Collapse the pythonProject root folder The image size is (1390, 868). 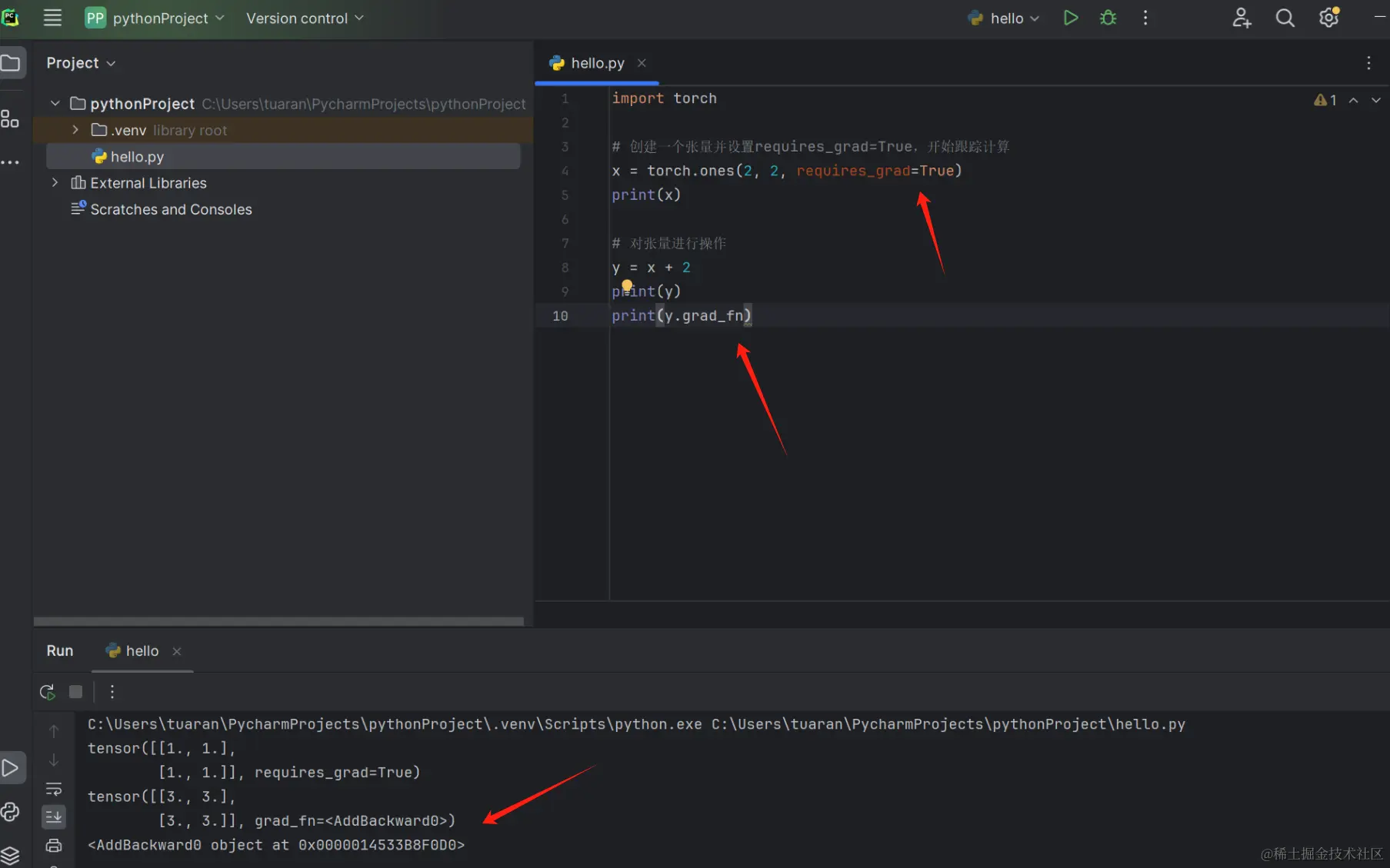point(55,103)
